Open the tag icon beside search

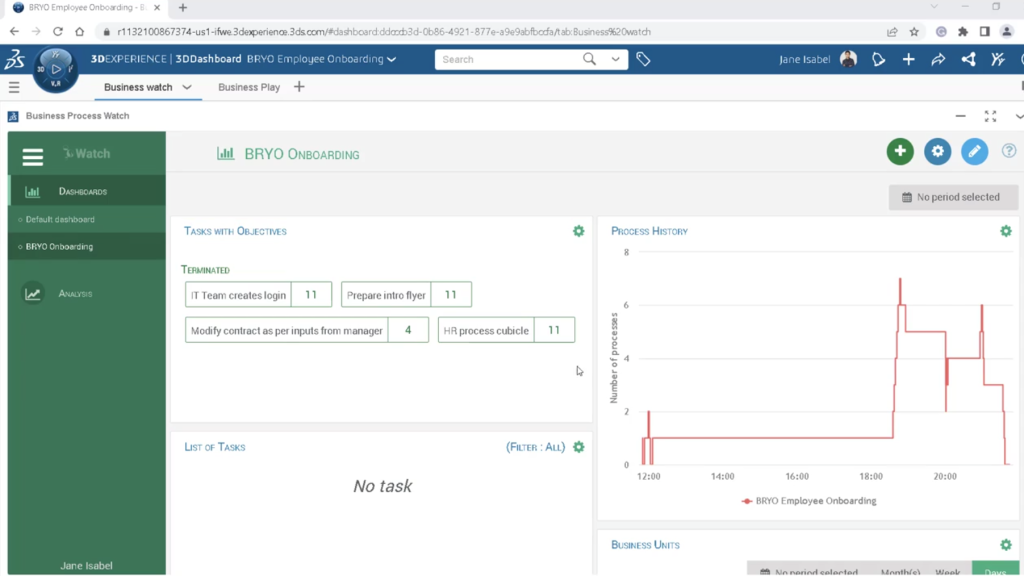tap(643, 59)
